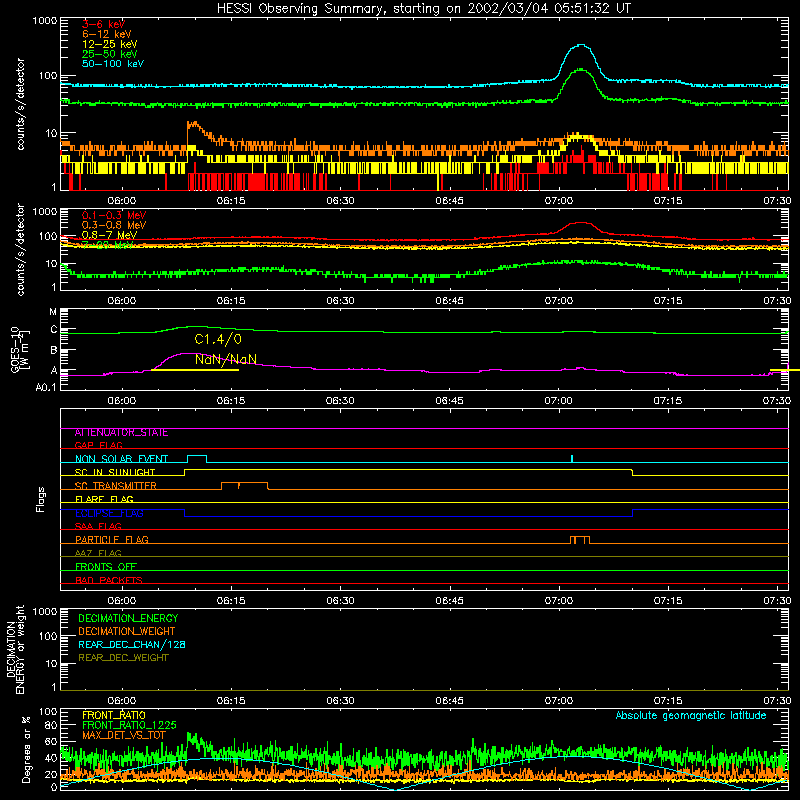This screenshot has width=800, height=800.
Task: Click the 0.3-0.8 MeV legend label
Action: click(114, 225)
